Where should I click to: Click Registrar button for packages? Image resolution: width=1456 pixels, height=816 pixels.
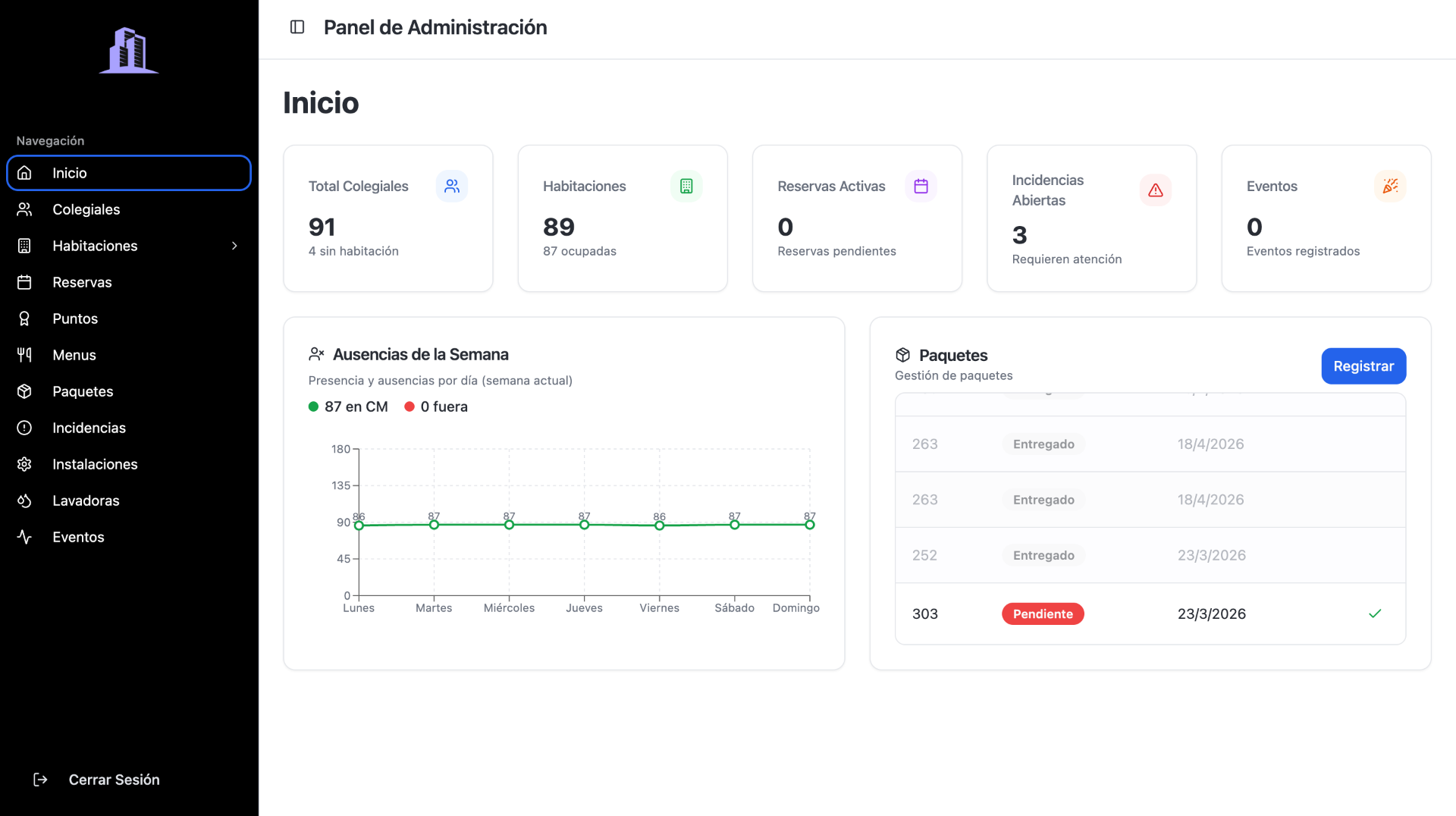click(1363, 366)
